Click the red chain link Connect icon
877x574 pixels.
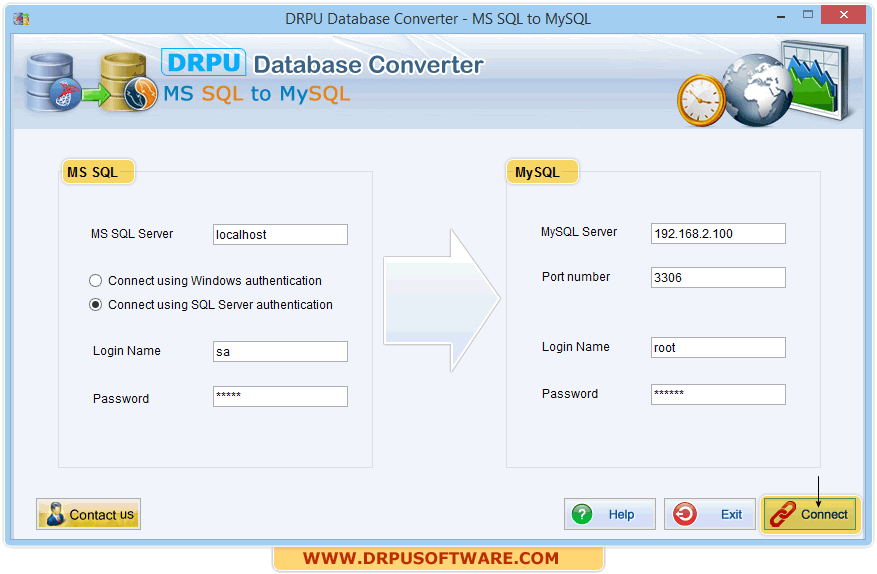coord(782,514)
